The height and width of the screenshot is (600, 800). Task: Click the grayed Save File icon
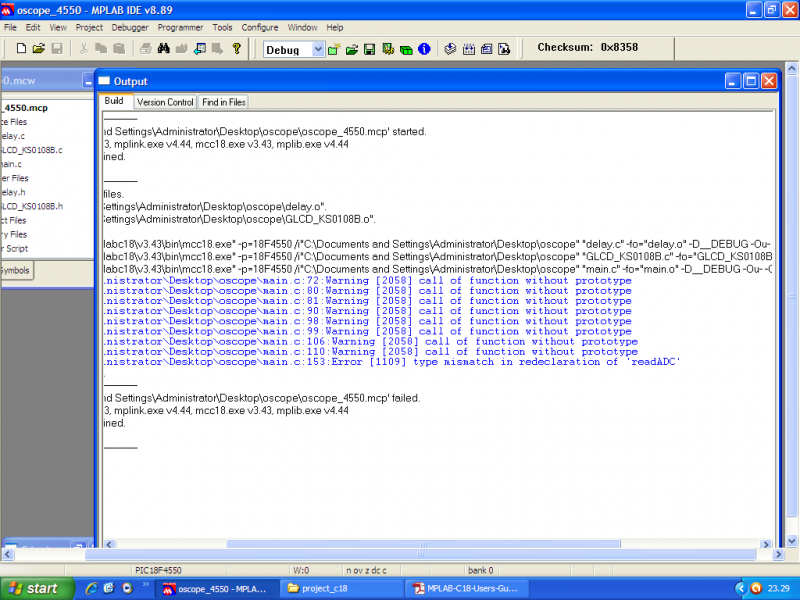coord(57,48)
